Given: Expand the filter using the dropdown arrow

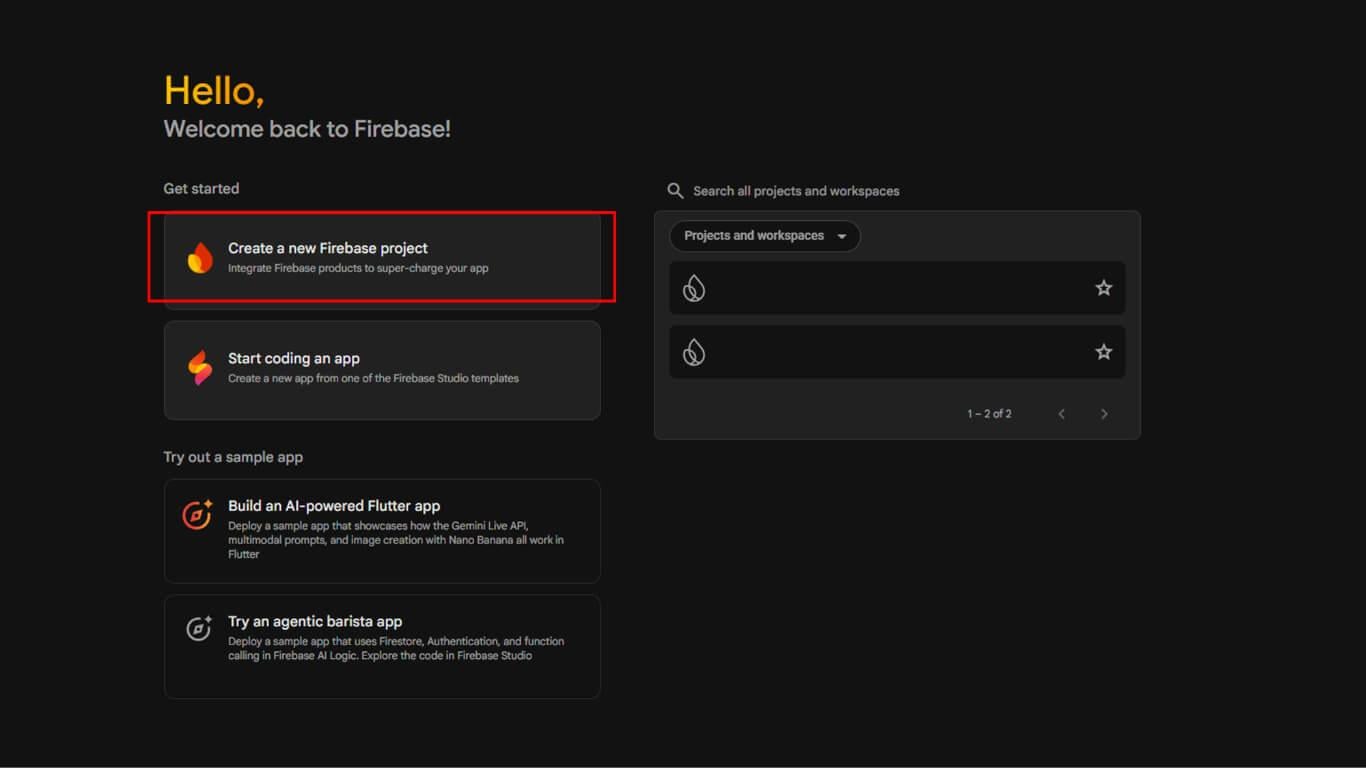Looking at the screenshot, I should [842, 237].
